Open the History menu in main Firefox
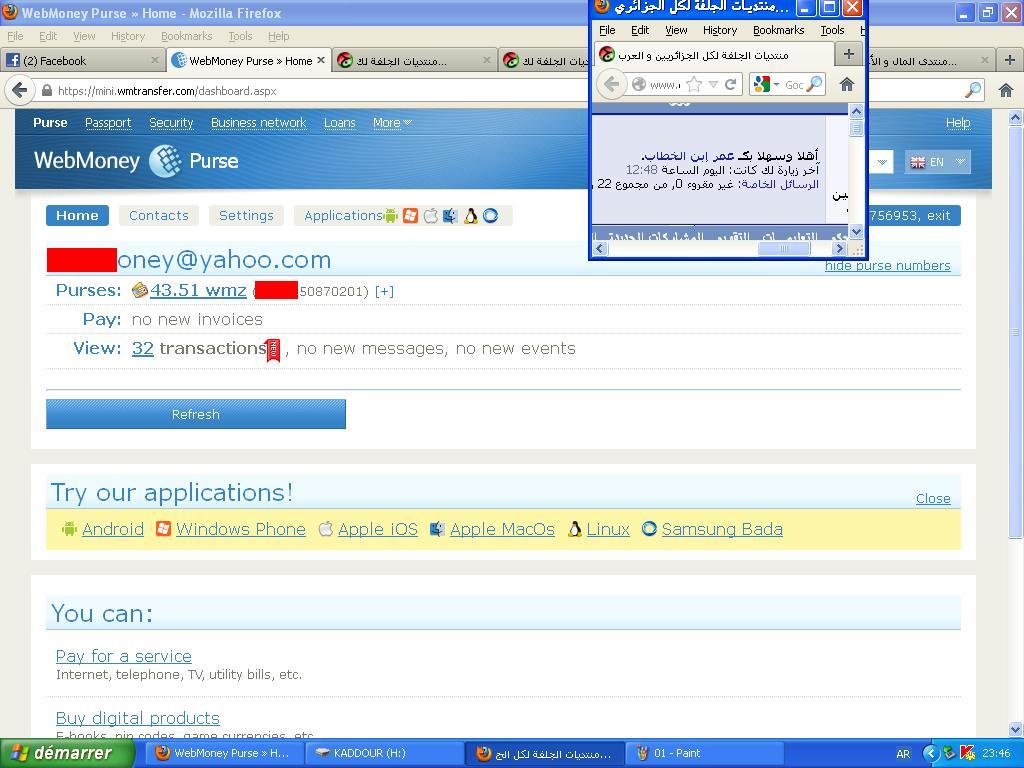 (x=127, y=36)
